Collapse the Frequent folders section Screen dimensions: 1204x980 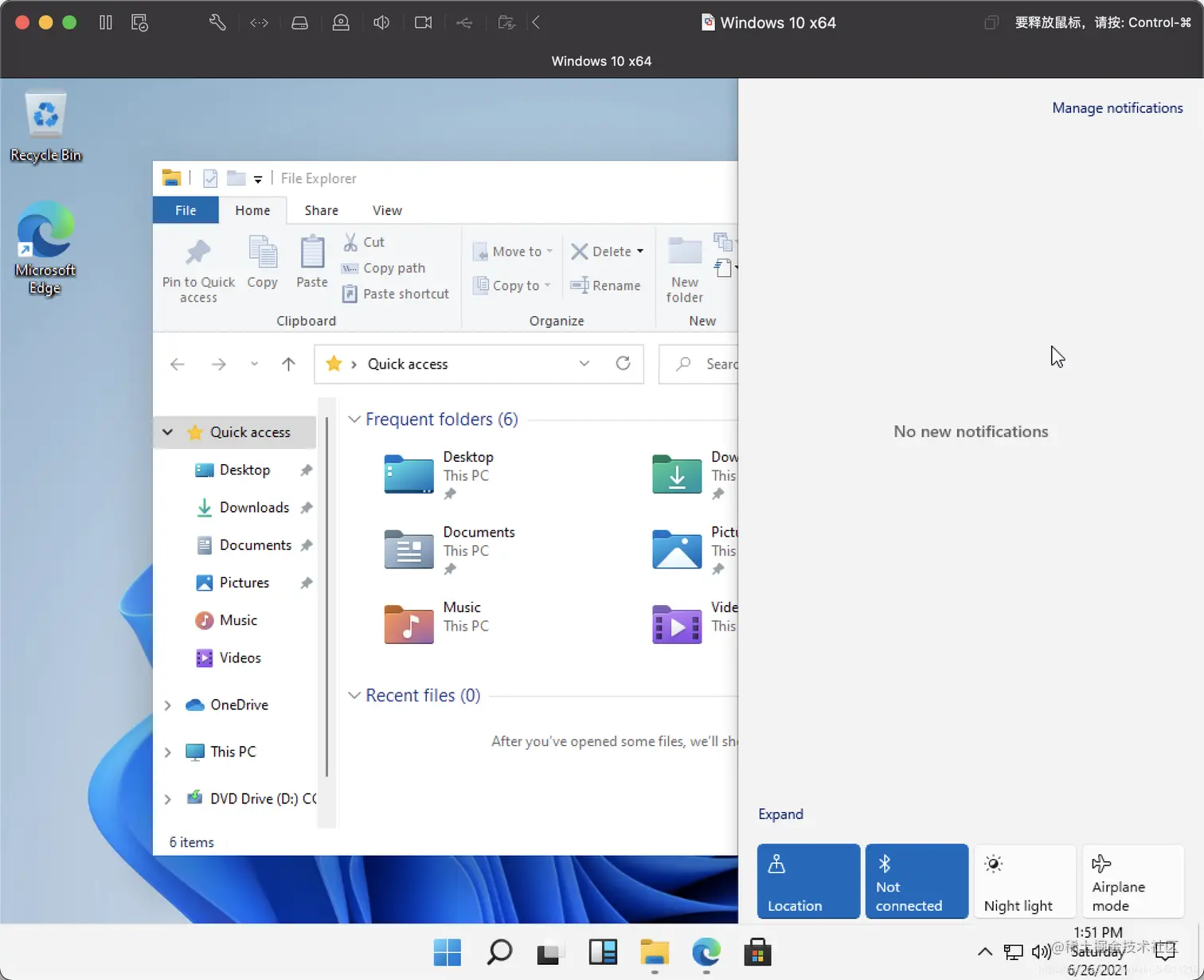(x=354, y=420)
